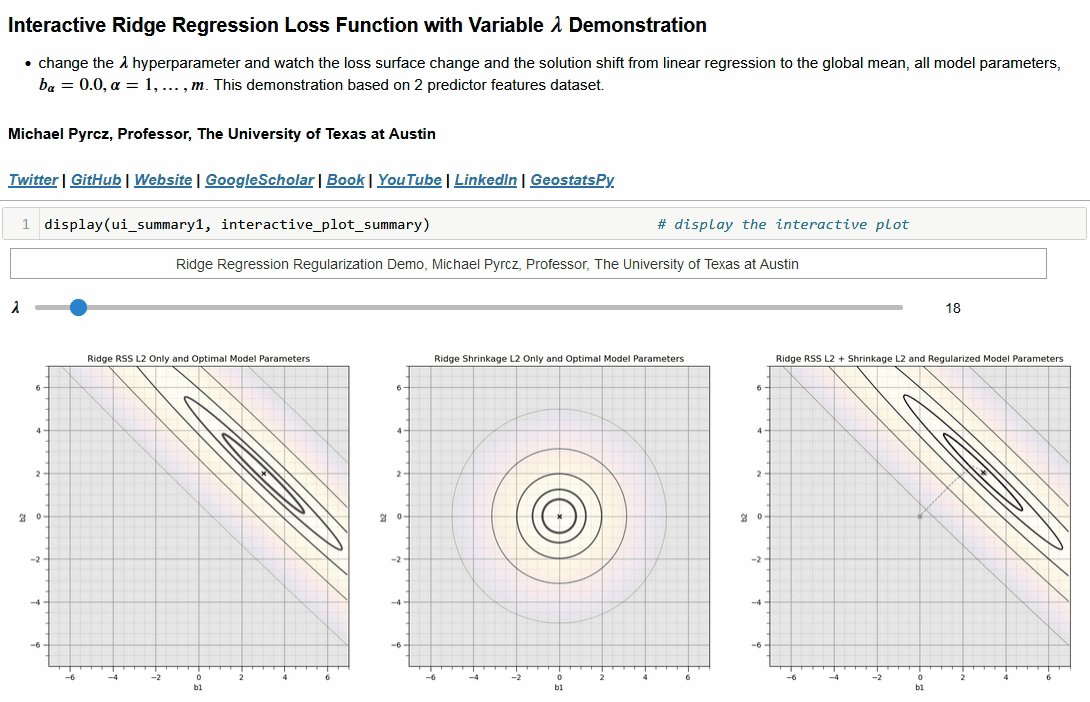Click the code cell line number 1
Screen dimensions: 1090x702
(26, 225)
